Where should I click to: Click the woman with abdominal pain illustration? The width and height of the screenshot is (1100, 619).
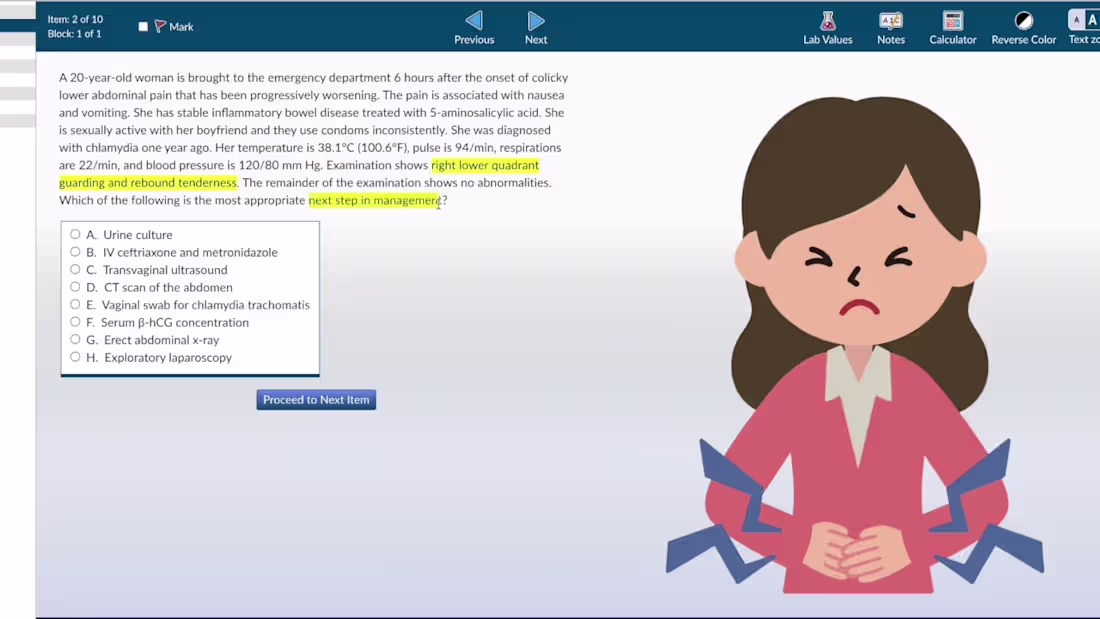pos(856,344)
